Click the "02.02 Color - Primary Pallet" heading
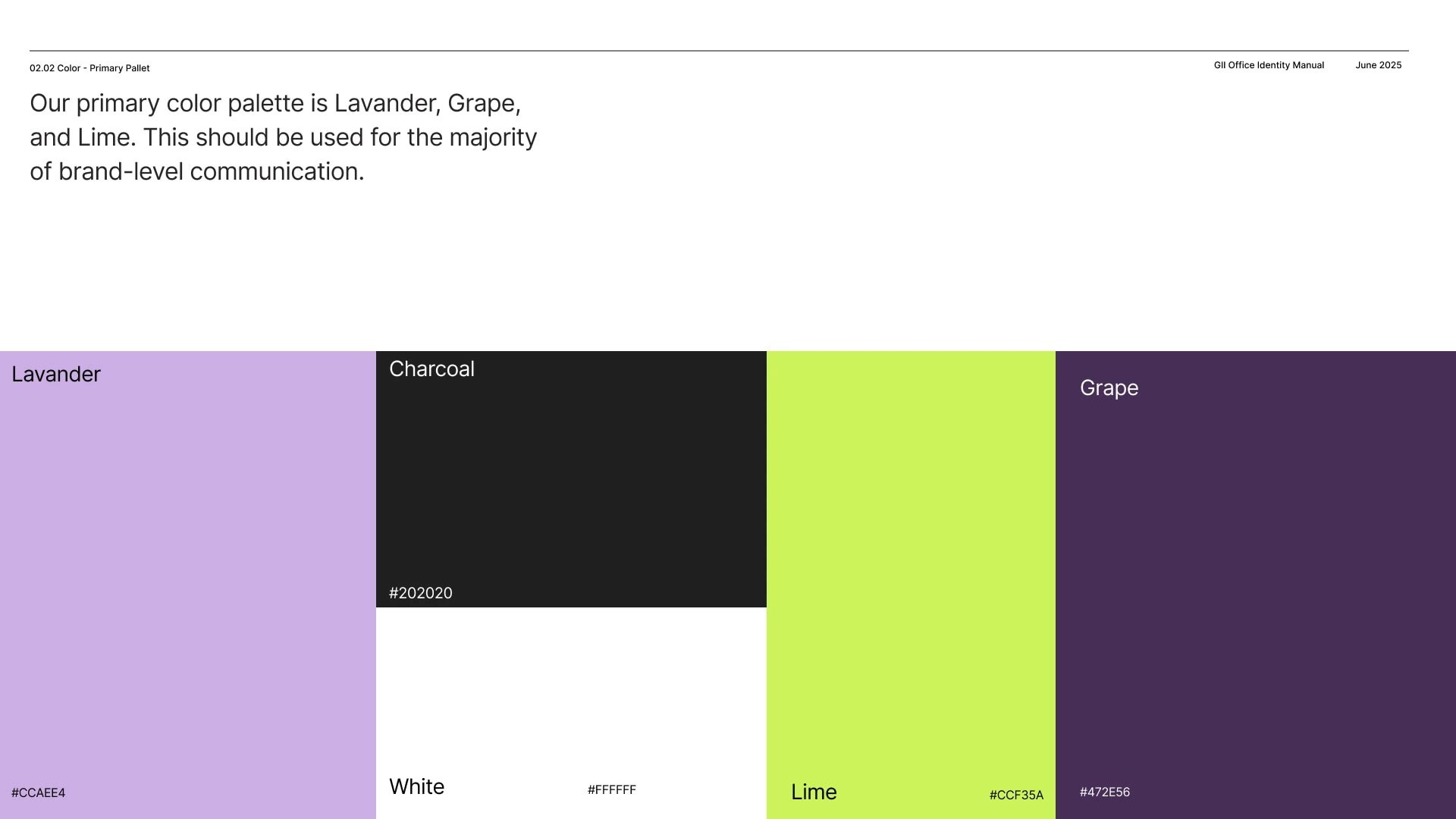The width and height of the screenshot is (1456, 819). point(89,68)
